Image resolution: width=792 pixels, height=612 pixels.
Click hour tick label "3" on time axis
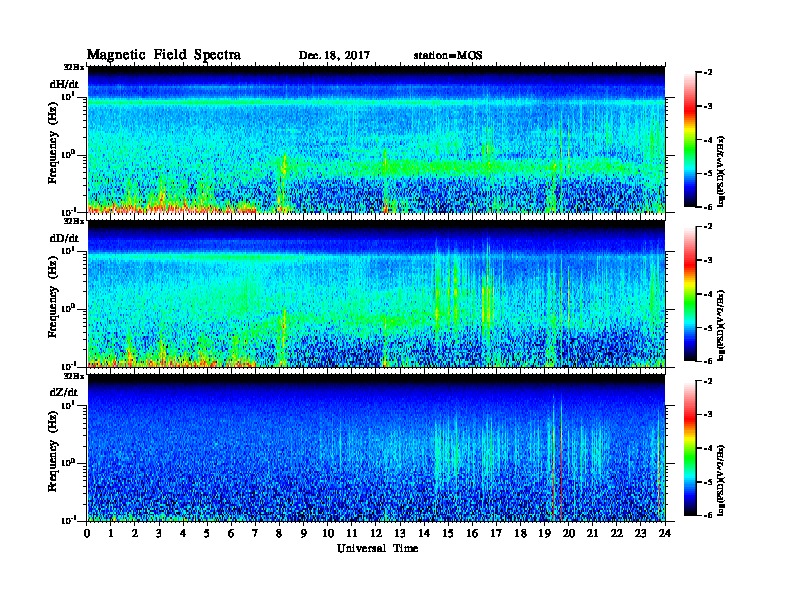159,533
